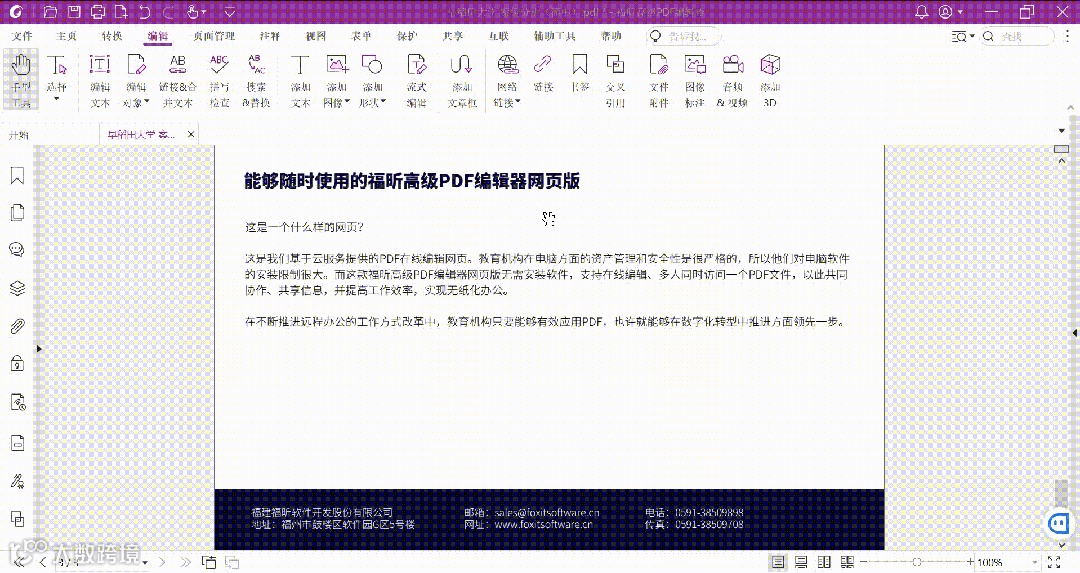Enable continuous facing view mode
This screenshot has height=573, width=1080.
click(x=847, y=562)
